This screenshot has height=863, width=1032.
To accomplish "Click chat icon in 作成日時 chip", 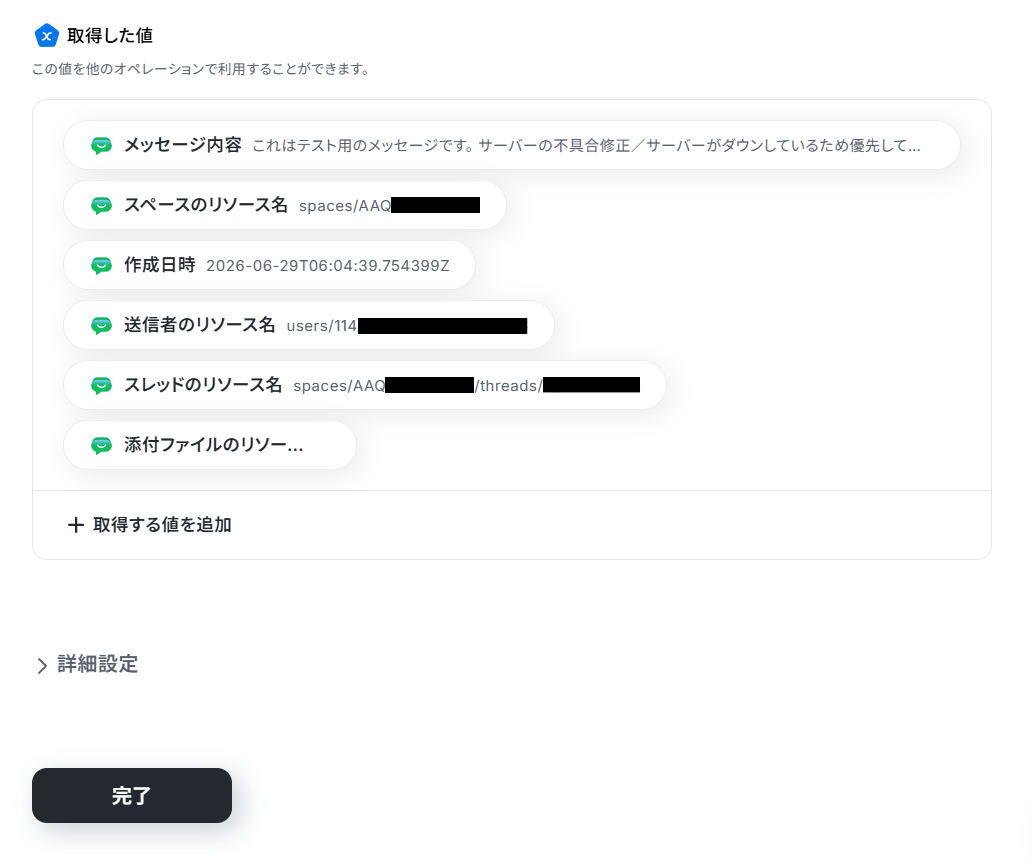I will [101, 265].
